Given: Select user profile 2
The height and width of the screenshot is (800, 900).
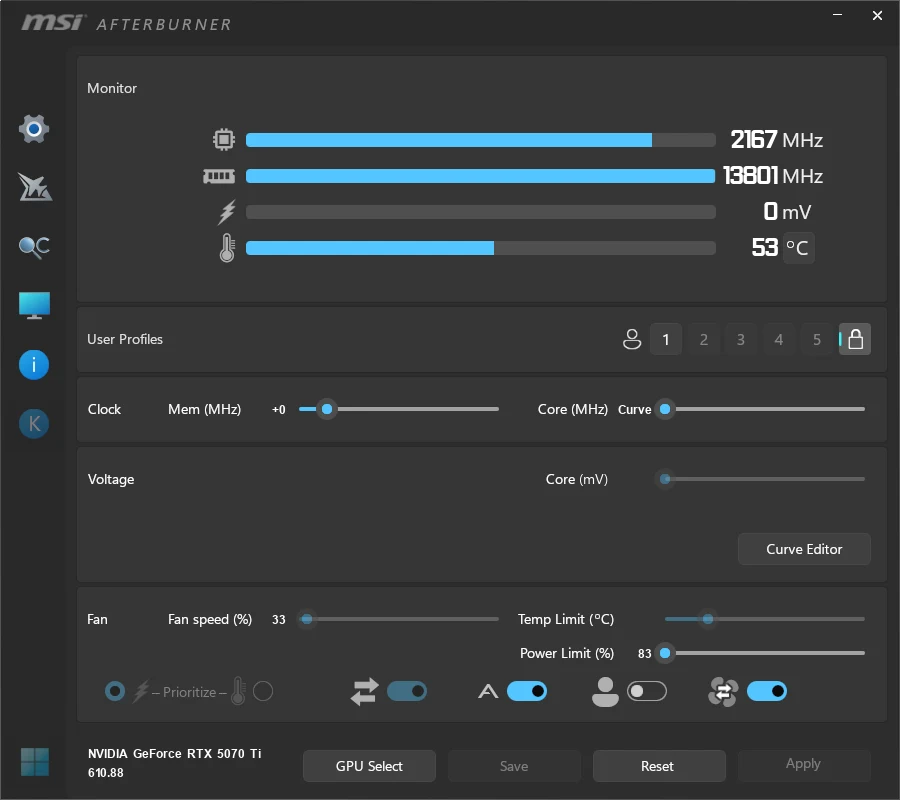Looking at the screenshot, I should coord(704,339).
